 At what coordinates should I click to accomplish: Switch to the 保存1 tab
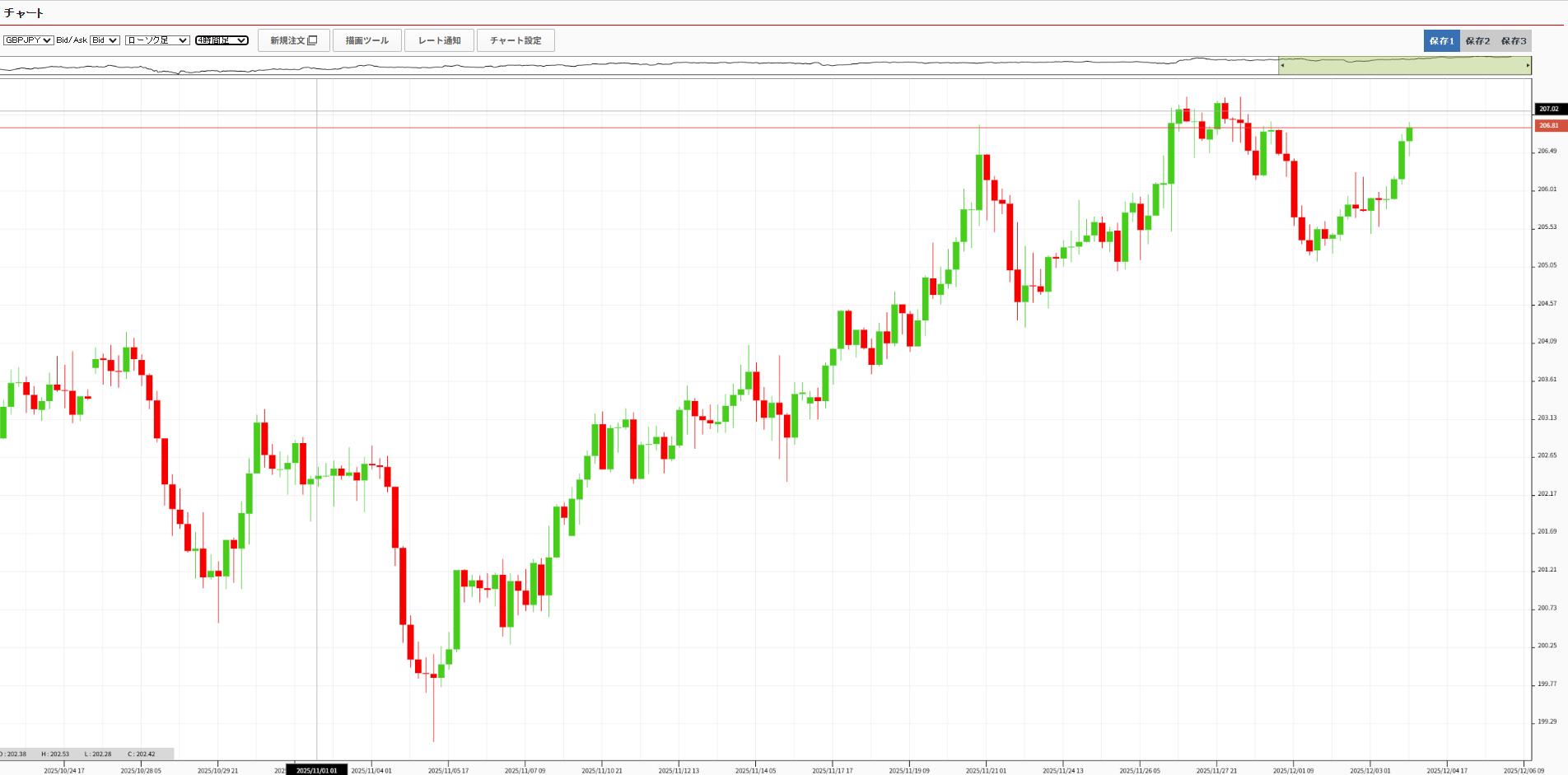click(1441, 41)
